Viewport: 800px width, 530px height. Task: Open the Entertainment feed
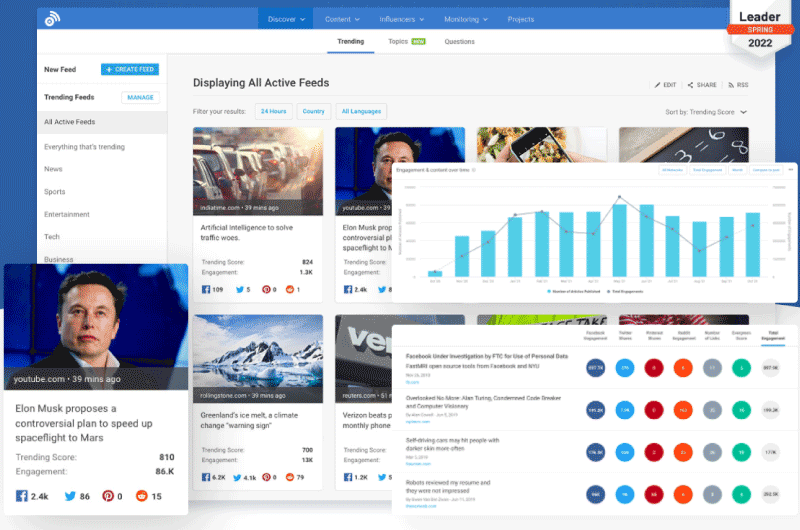pos(67,214)
